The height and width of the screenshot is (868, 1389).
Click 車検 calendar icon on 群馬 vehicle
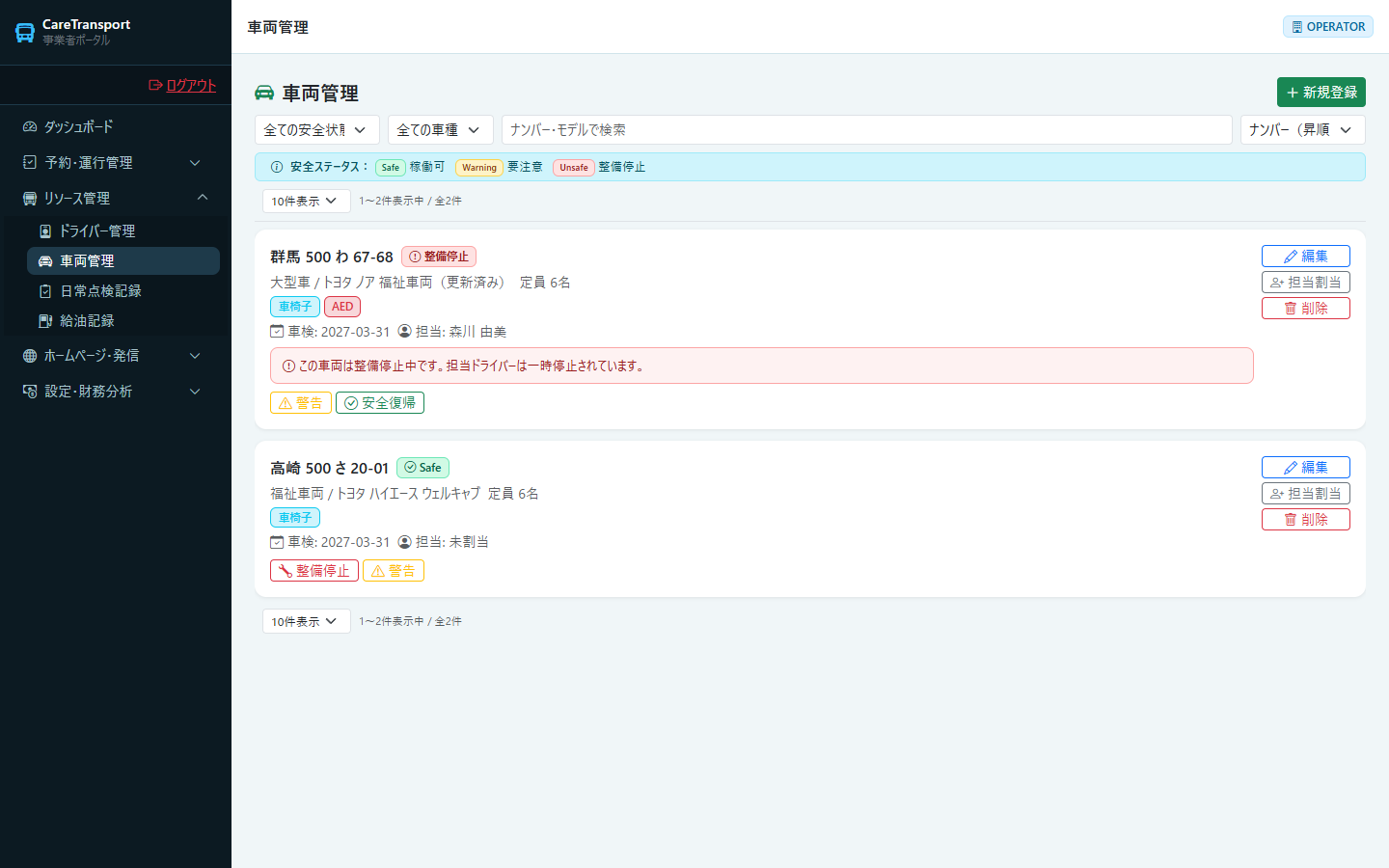277,331
